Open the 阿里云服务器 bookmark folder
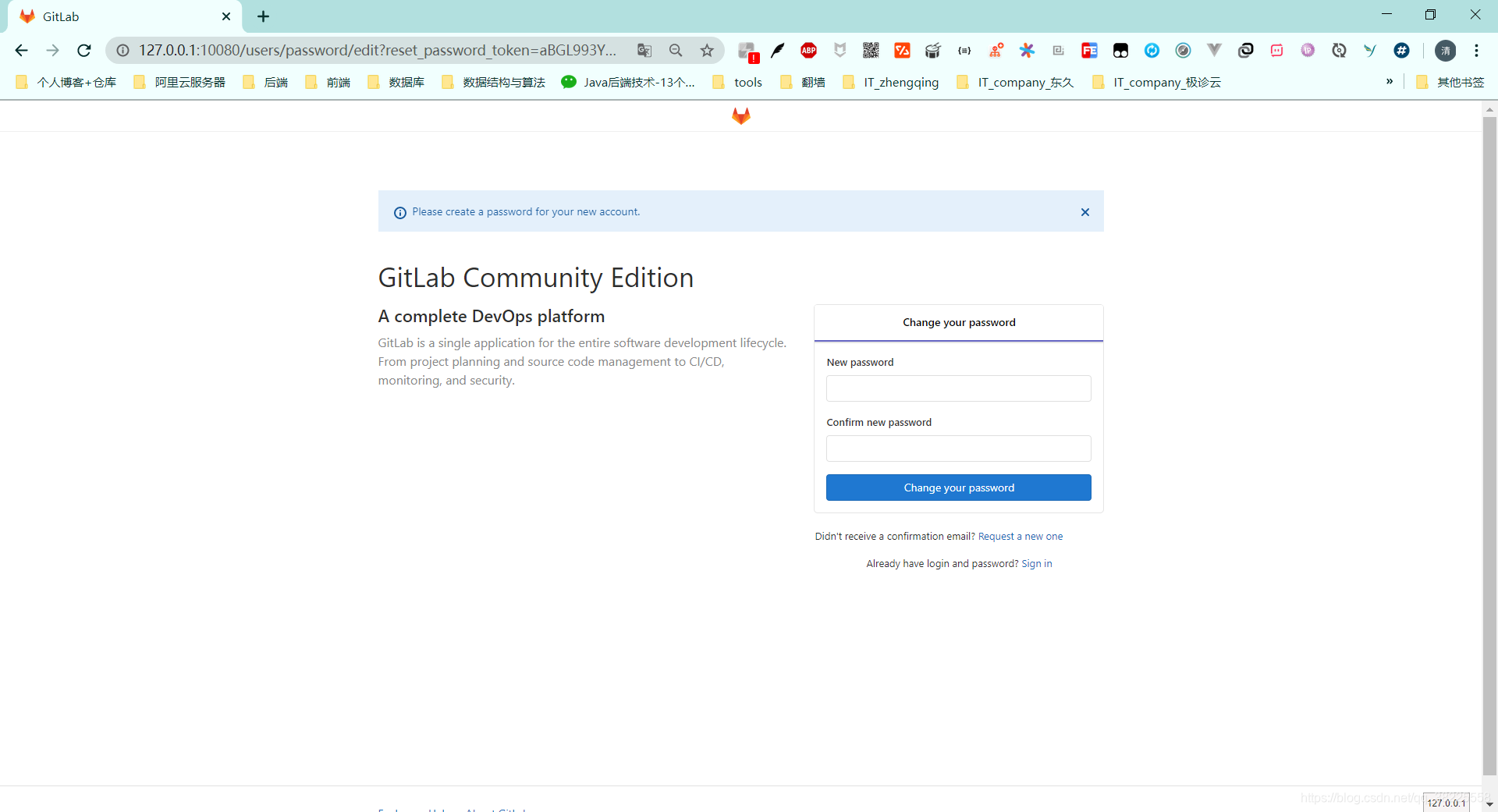1498x812 pixels. [x=179, y=82]
